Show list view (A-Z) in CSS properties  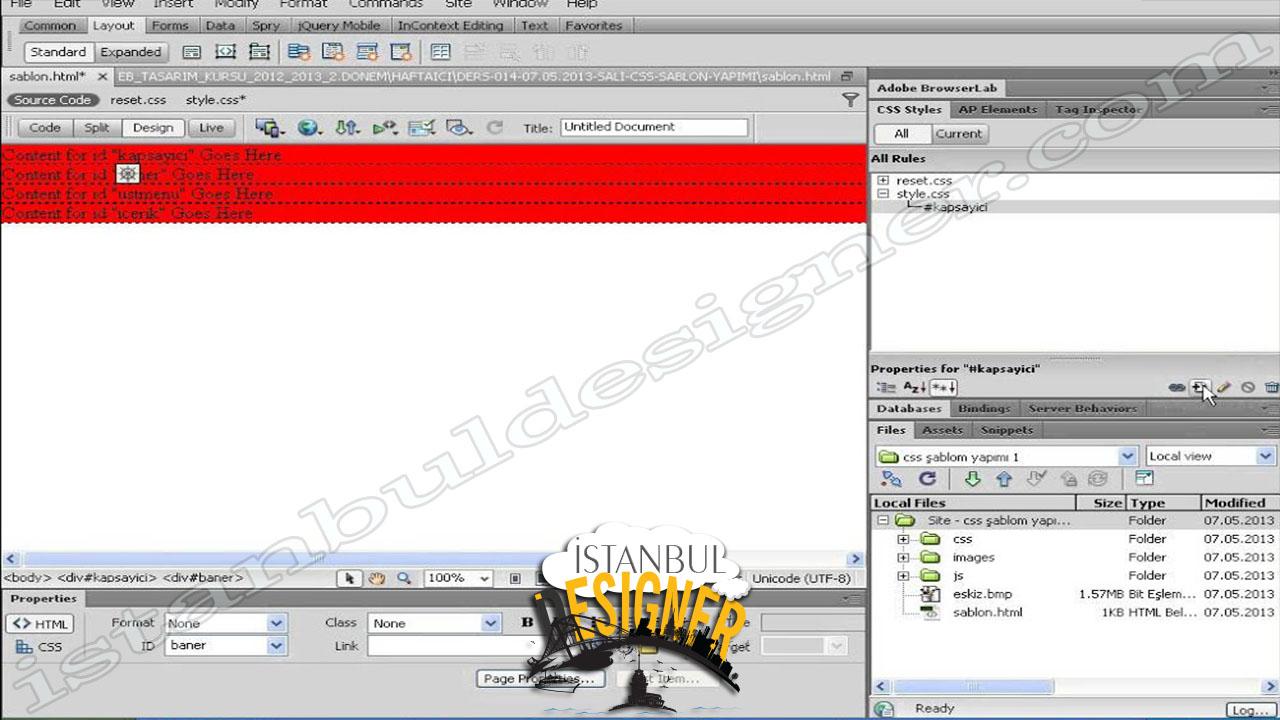pyautogui.click(x=914, y=387)
